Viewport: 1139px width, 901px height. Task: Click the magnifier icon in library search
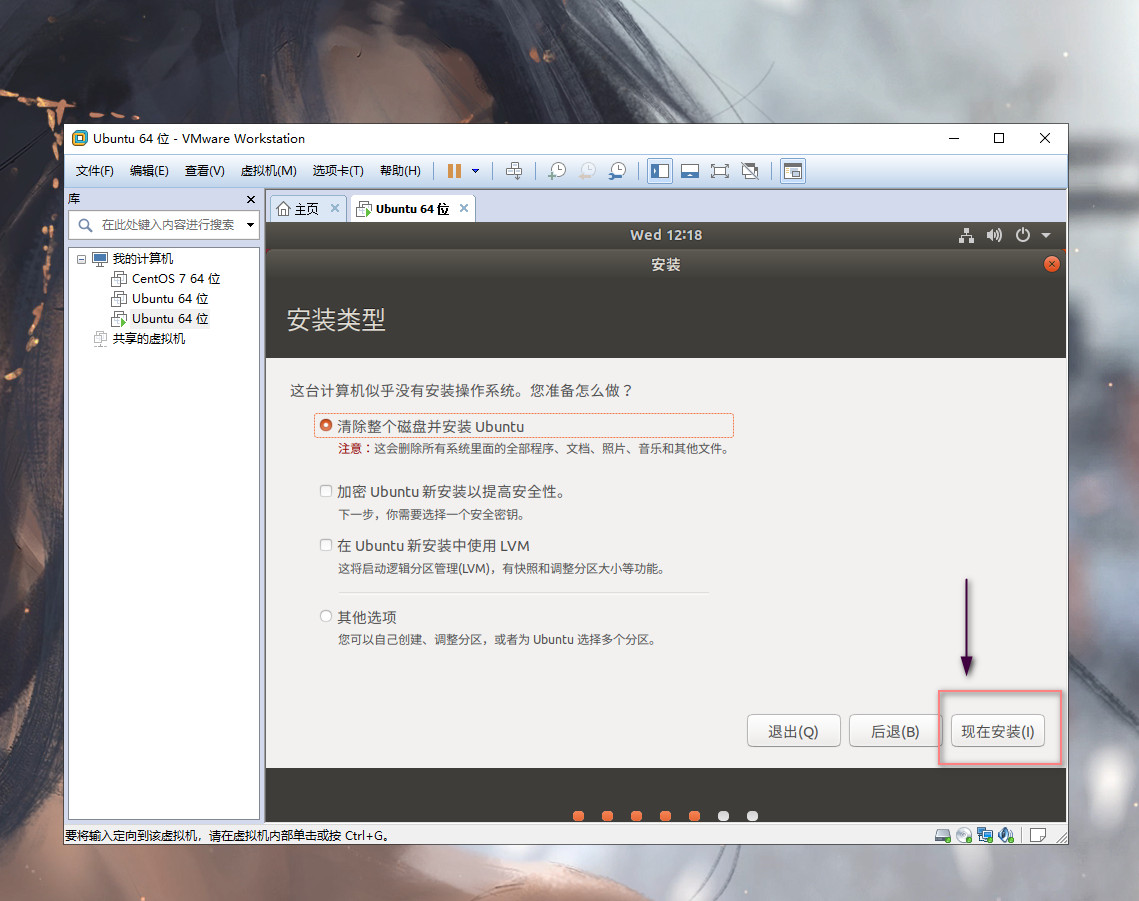[85, 225]
